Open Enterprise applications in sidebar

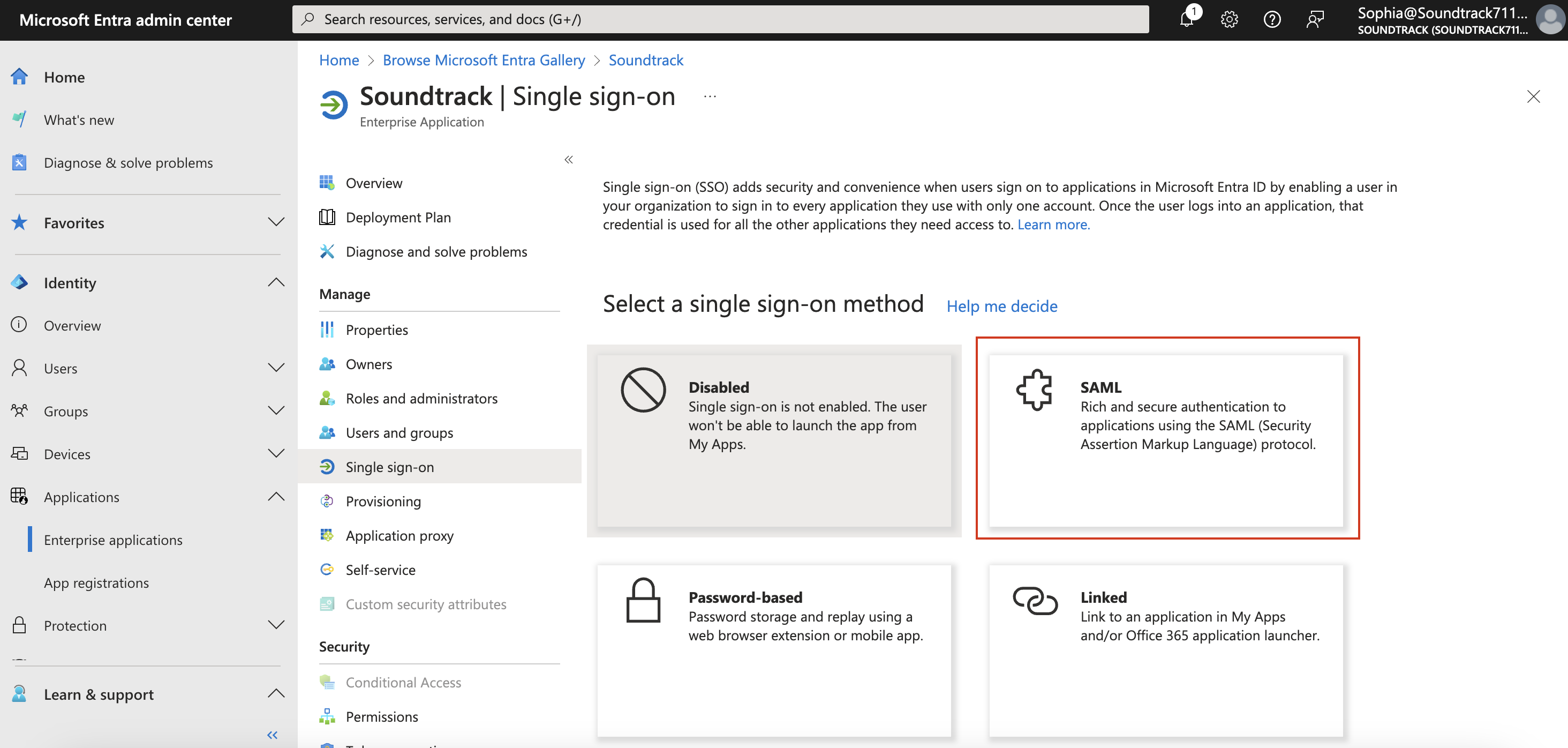click(x=113, y=540)
